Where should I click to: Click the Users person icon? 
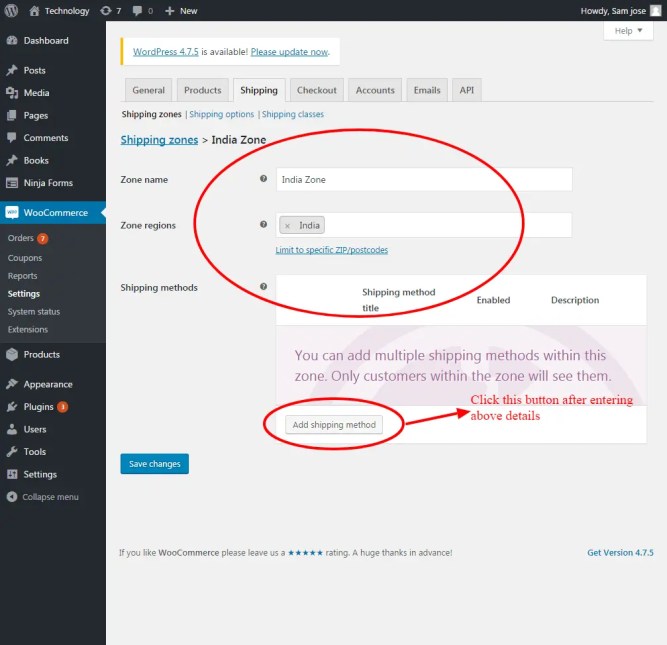pos(12,429)
